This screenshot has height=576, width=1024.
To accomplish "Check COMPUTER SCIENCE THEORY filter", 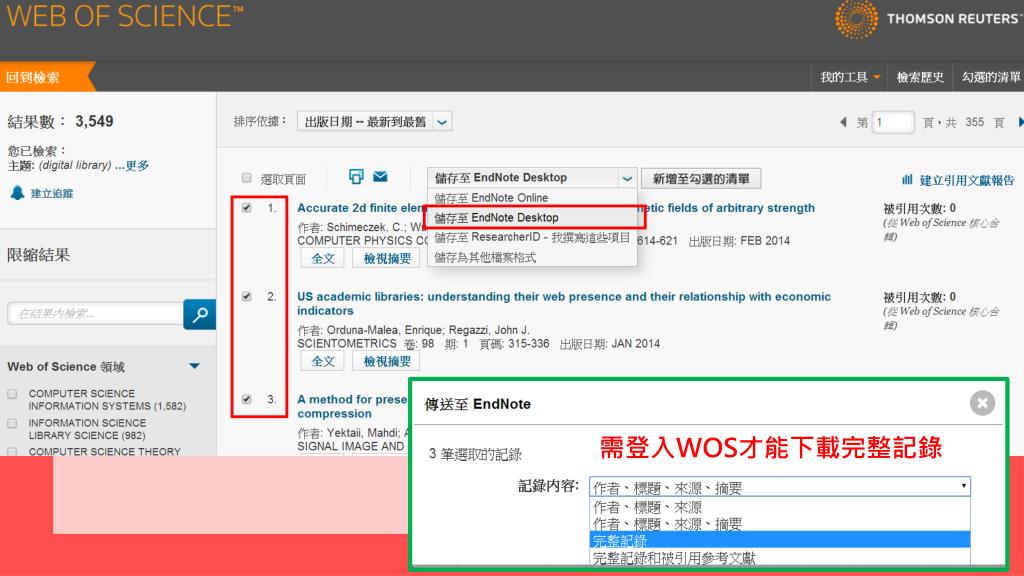I will (12, 451).
